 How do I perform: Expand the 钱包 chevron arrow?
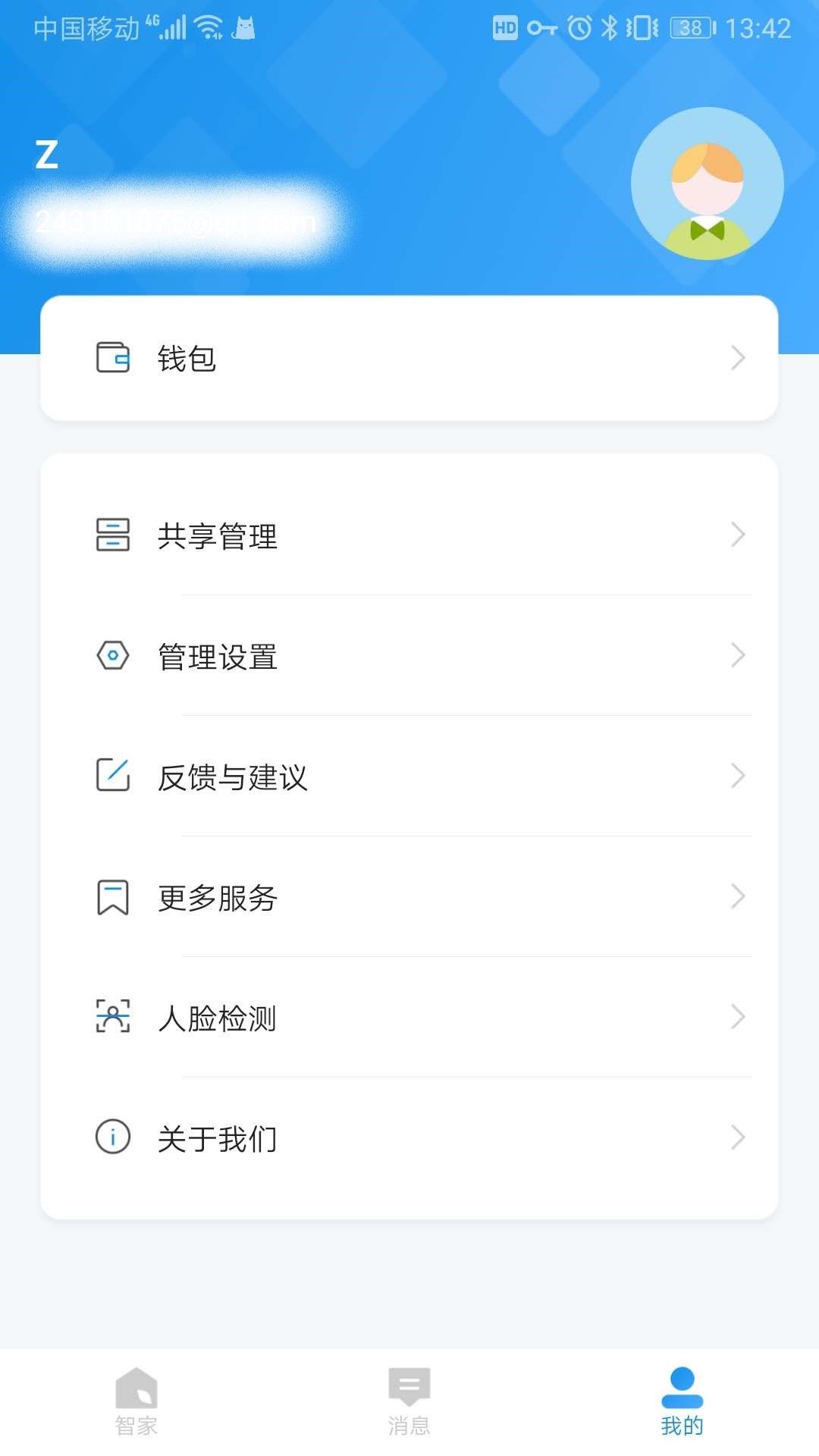[x=737, y=358]
